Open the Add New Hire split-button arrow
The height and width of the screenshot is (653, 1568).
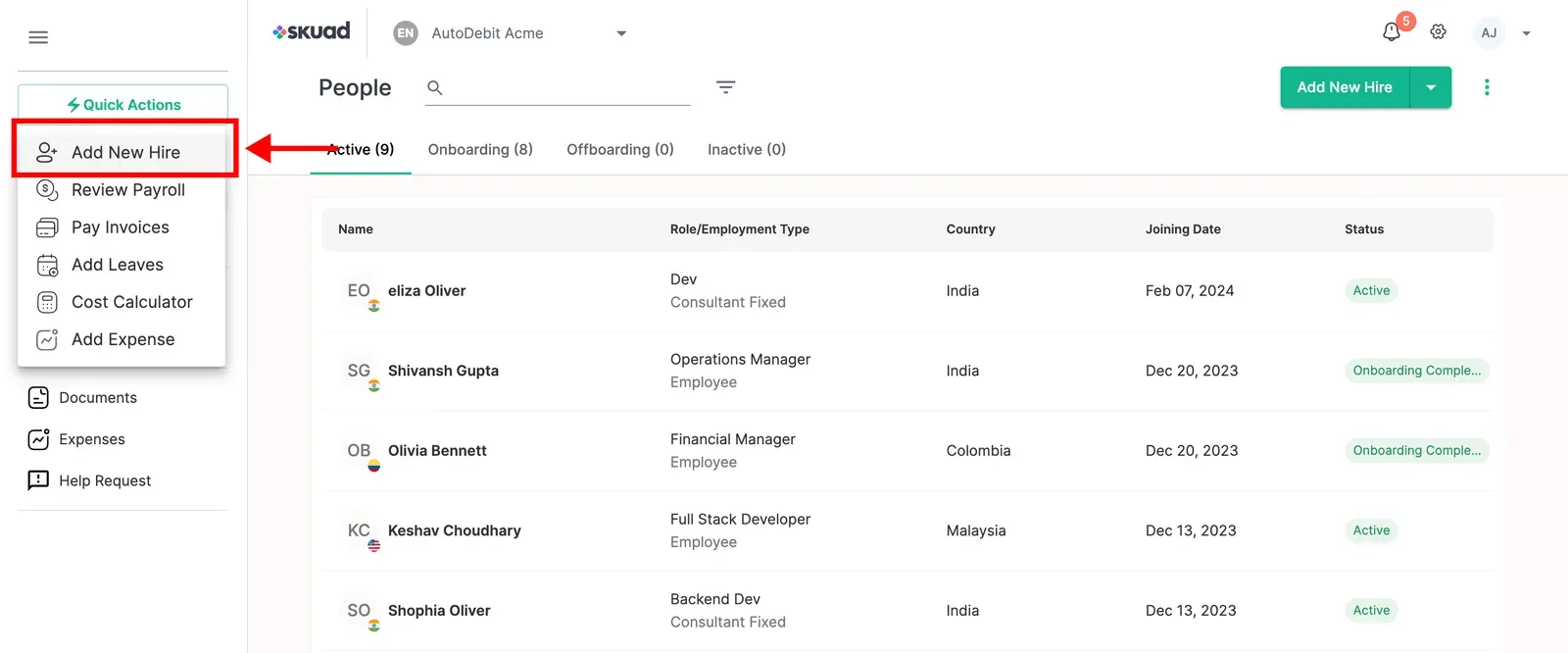pyautogui.click(x=1431, y=87)
